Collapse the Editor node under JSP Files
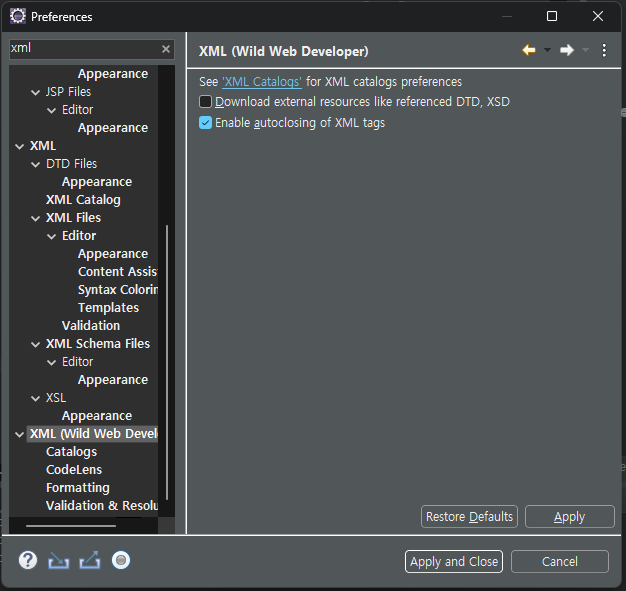The width and height of the screenshot is (626, 591). [x=52, y=110]
